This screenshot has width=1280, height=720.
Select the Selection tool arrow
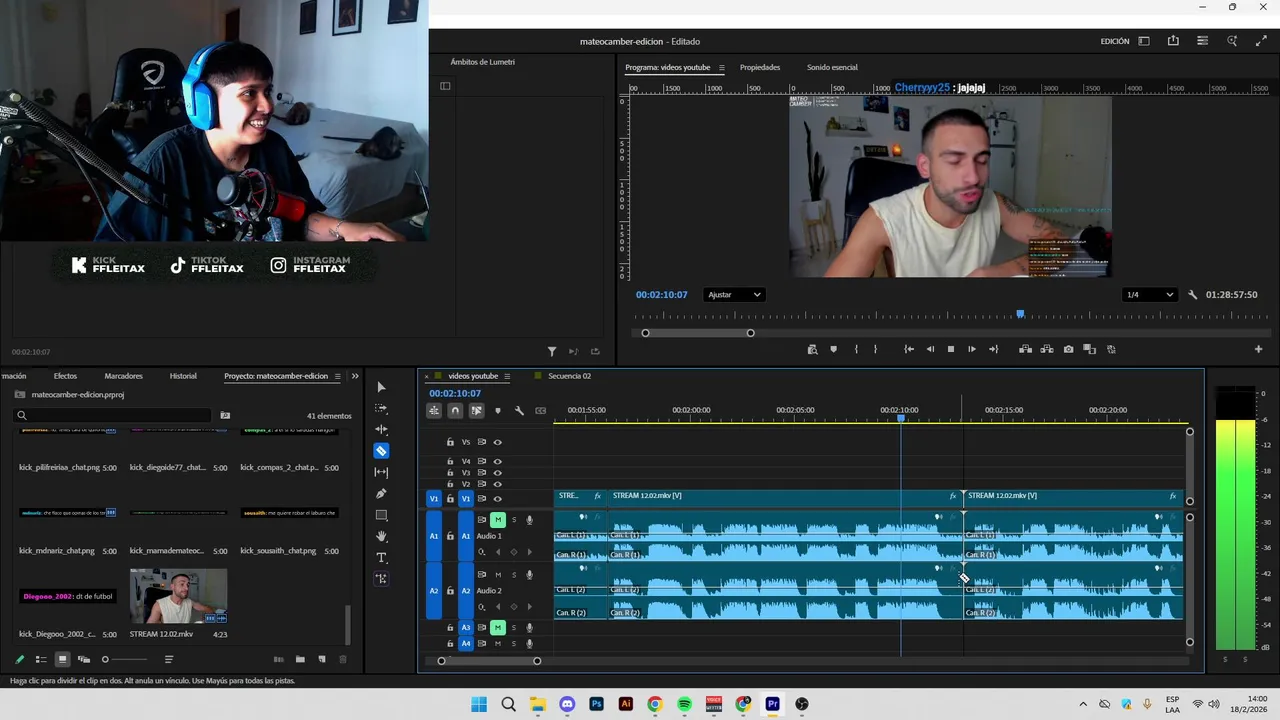point(381,387)
